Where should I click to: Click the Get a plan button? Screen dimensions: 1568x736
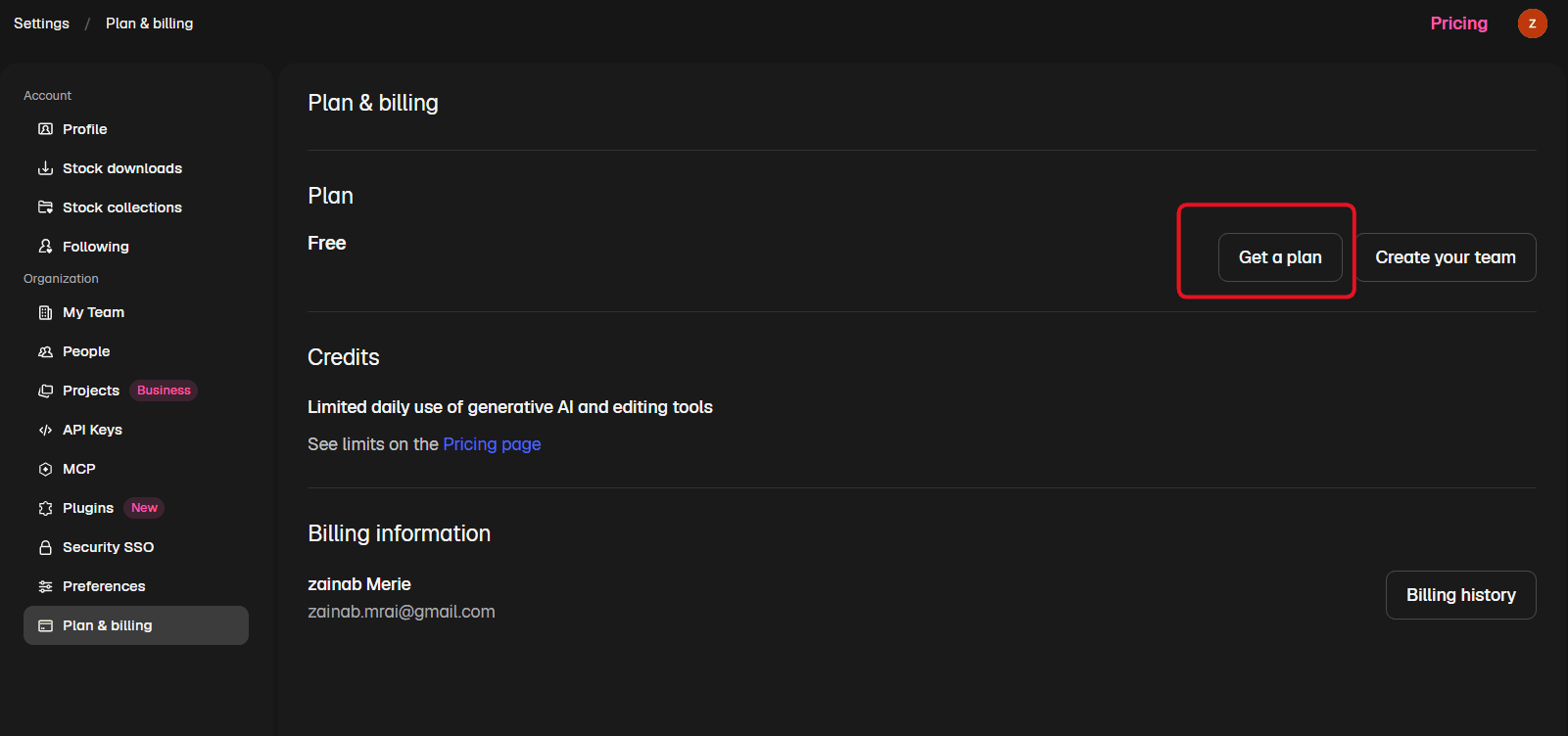point(1280,257)
